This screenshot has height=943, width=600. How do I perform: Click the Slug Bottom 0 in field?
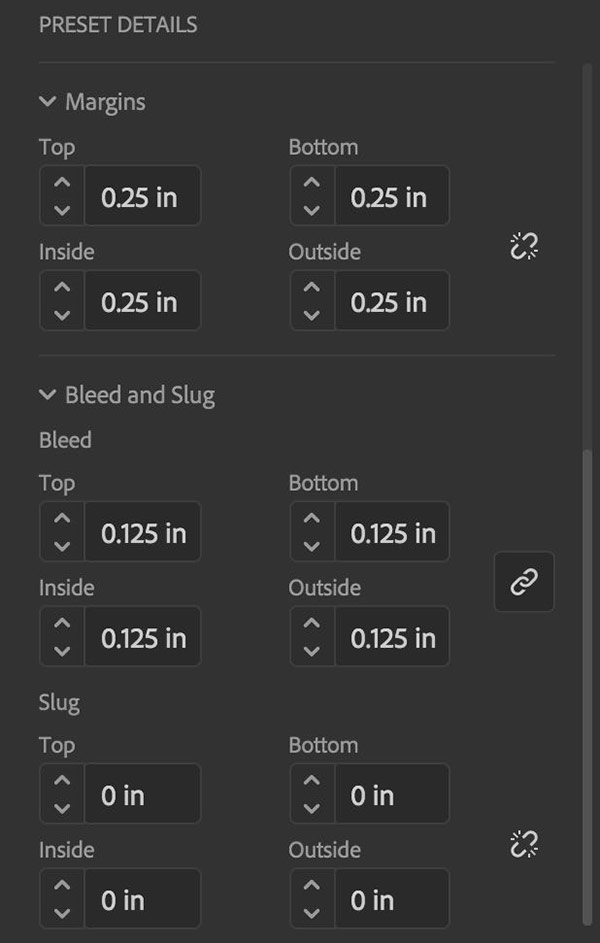click(392, 794)
